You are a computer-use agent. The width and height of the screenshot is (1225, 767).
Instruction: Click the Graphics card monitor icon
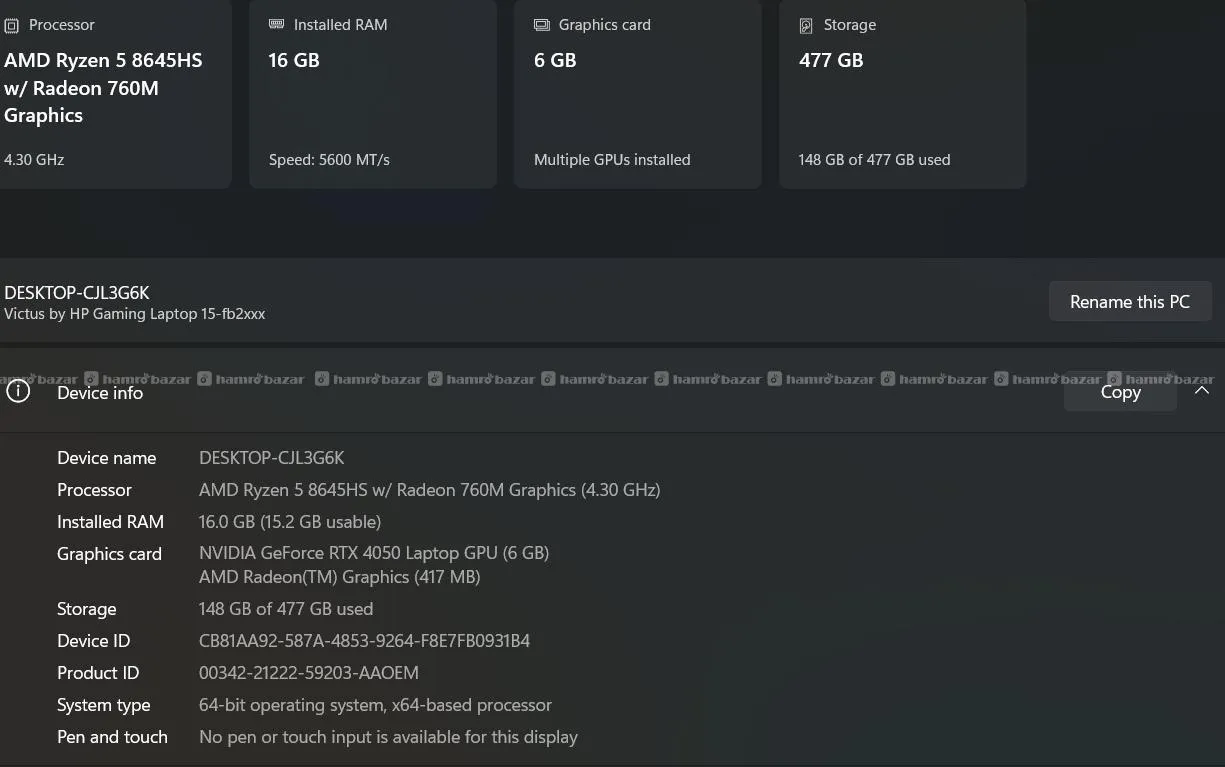tap(542, 25)
